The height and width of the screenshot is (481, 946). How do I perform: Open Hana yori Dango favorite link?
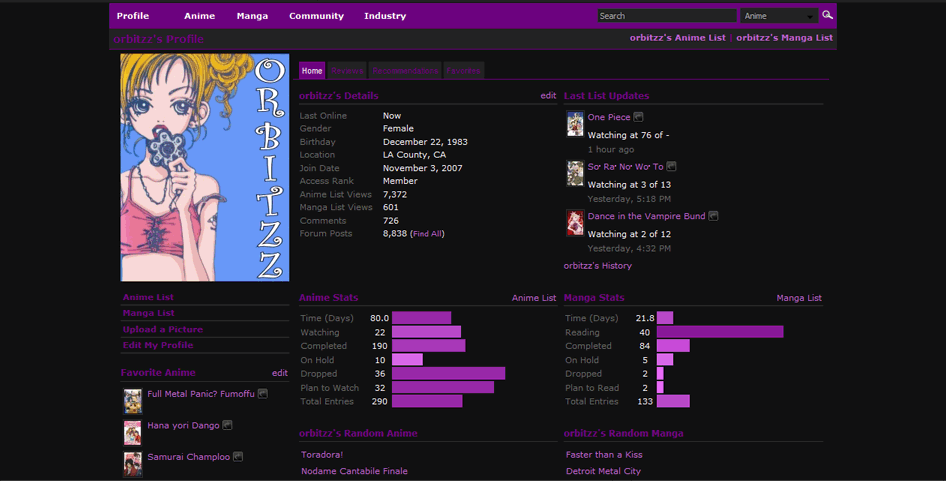point(183,425)
